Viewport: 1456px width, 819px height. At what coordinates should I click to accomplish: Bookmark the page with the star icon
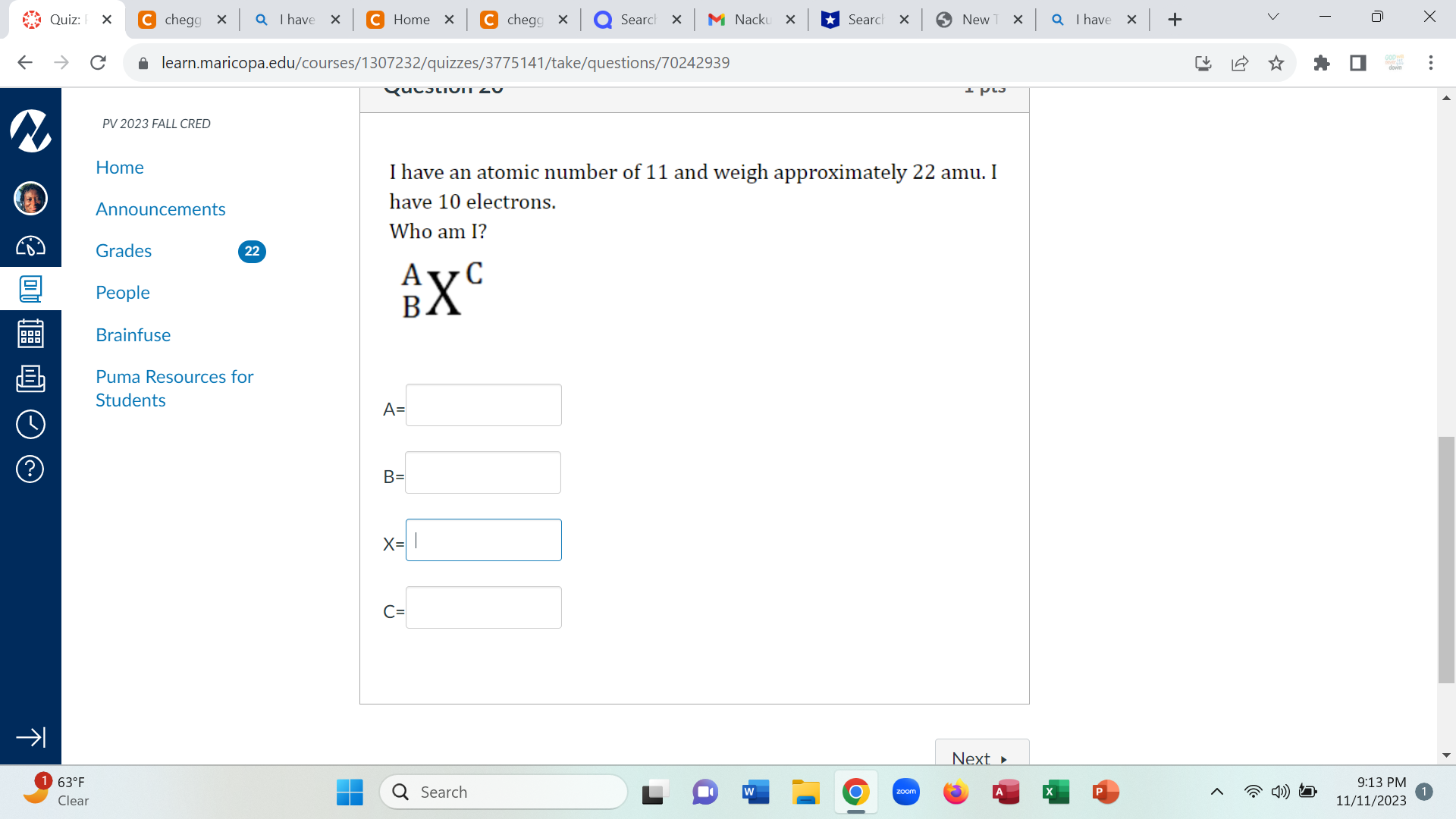1276,63
